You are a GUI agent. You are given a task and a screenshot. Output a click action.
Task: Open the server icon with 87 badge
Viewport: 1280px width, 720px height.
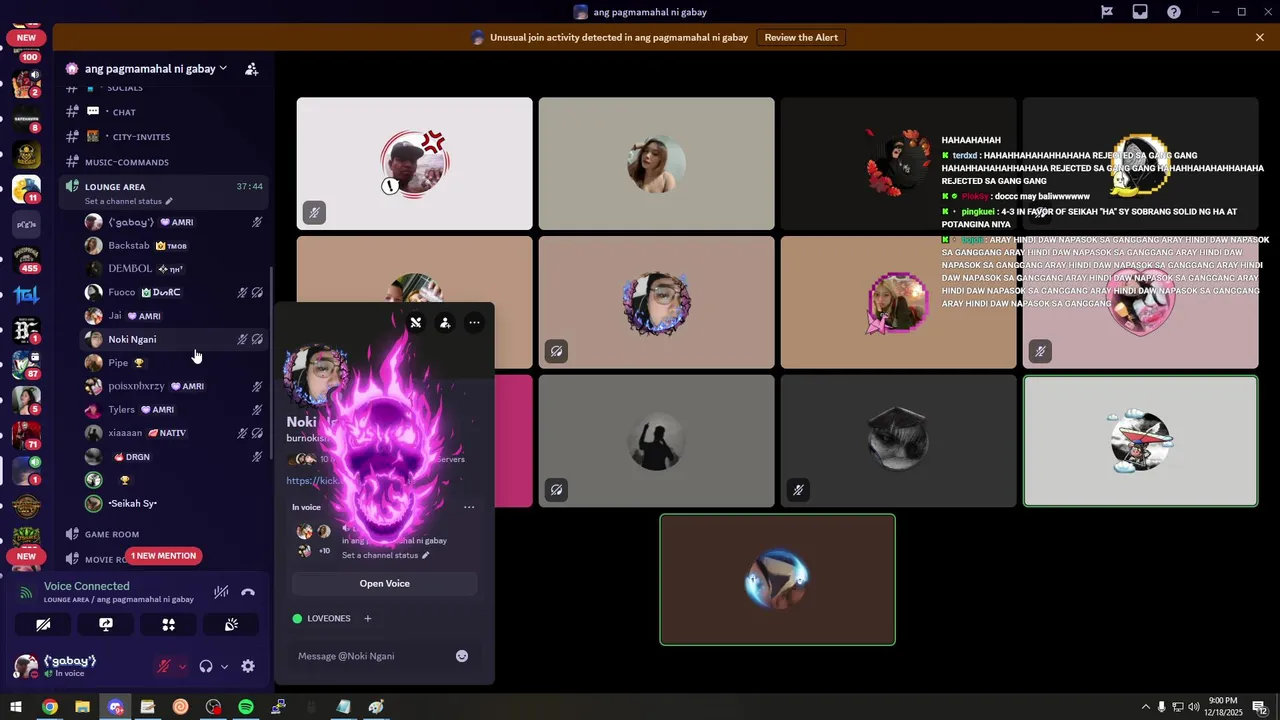click(x=26, y=364)
